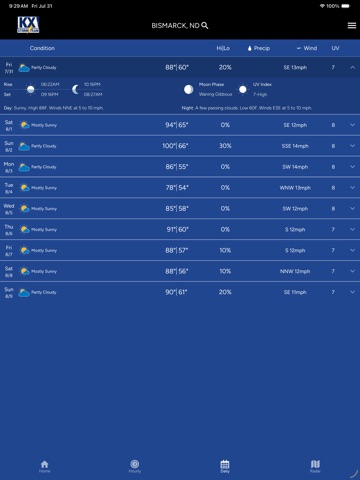
Task: Click the Wind header icon
Action: [x=299, y=48]
